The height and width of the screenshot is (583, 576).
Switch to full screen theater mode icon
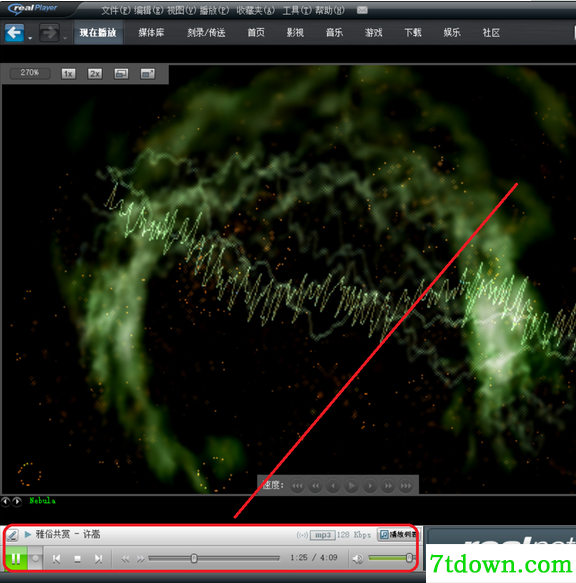[x=148, y=74]
